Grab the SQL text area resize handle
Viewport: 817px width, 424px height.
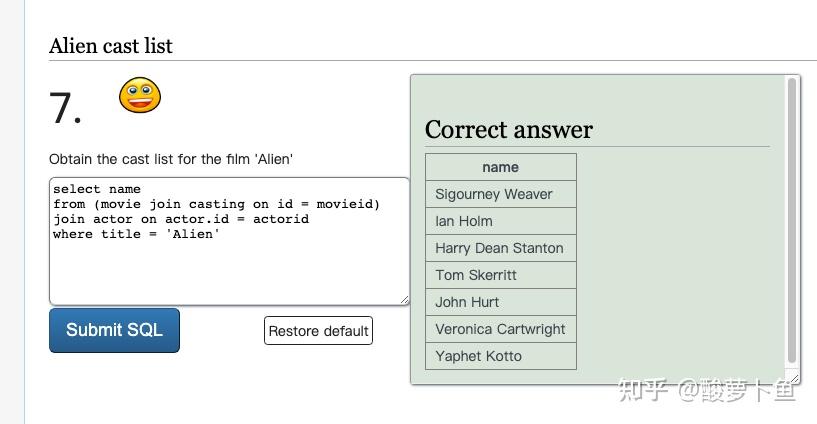404,299
